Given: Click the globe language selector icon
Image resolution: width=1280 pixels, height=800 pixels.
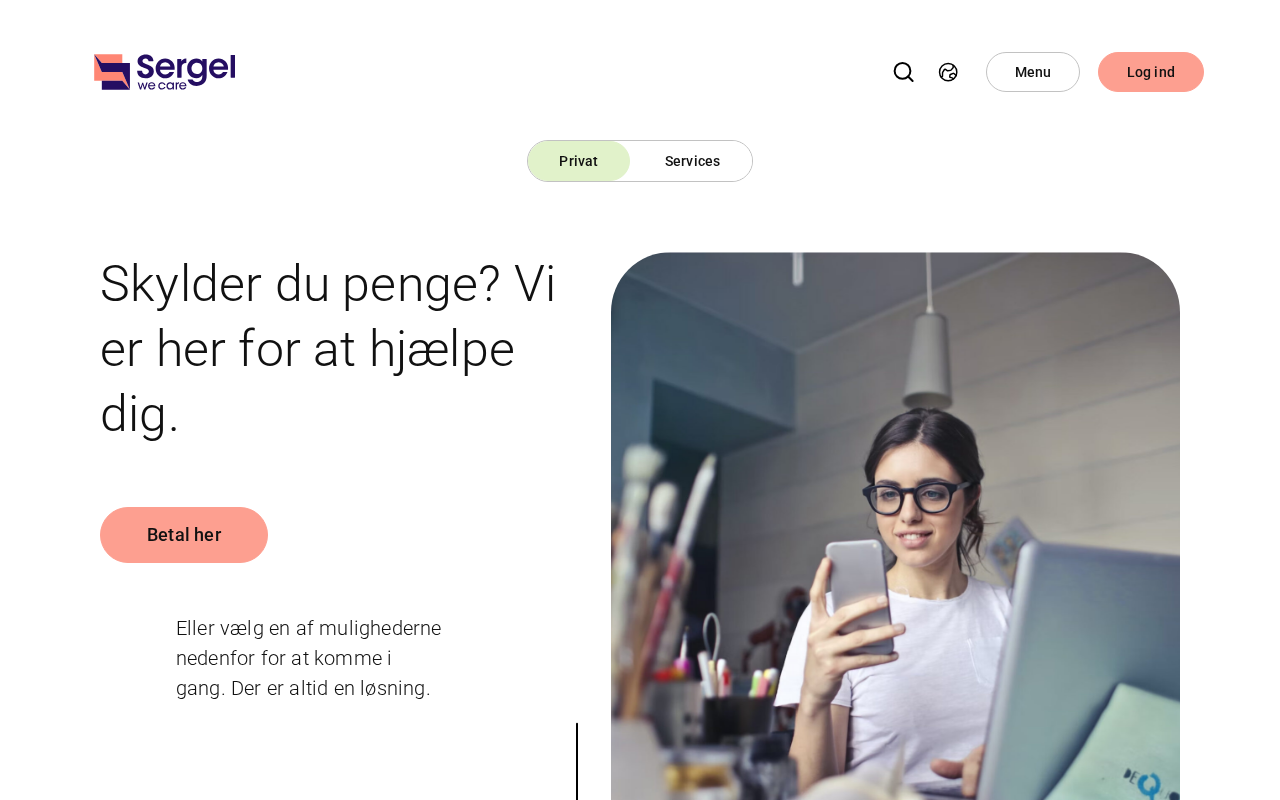Looking at the screenshot, I should pos(948,72).
